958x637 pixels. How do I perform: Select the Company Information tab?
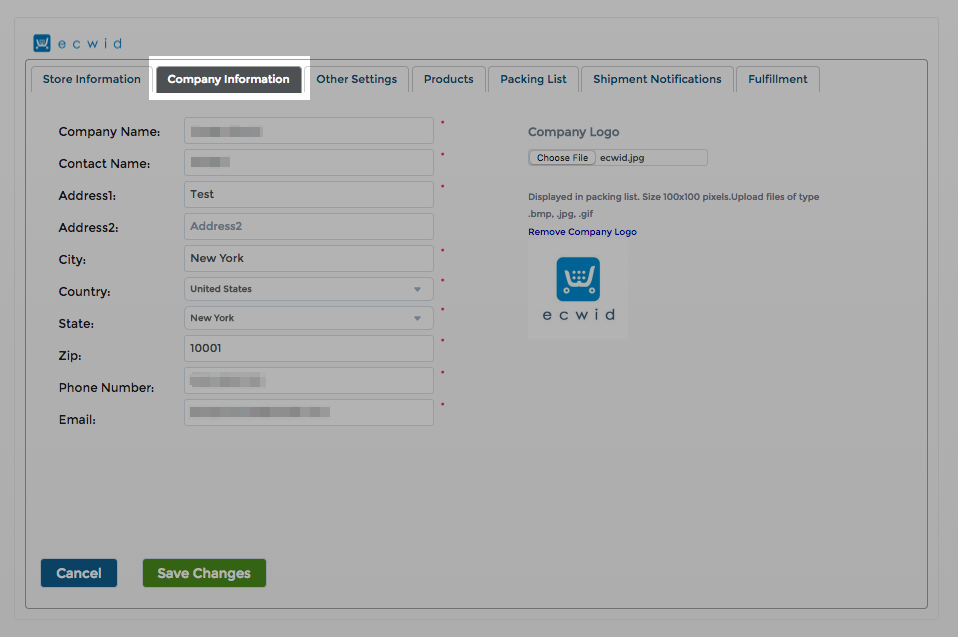pos(229,79)
